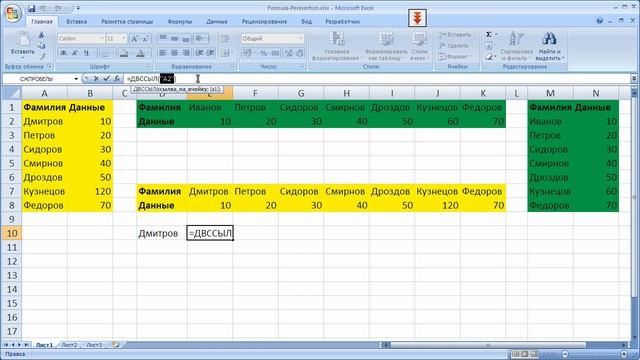Click Increase Font Size icon
Viewport: 640px width, 360px height.
[x=134, y=38]
